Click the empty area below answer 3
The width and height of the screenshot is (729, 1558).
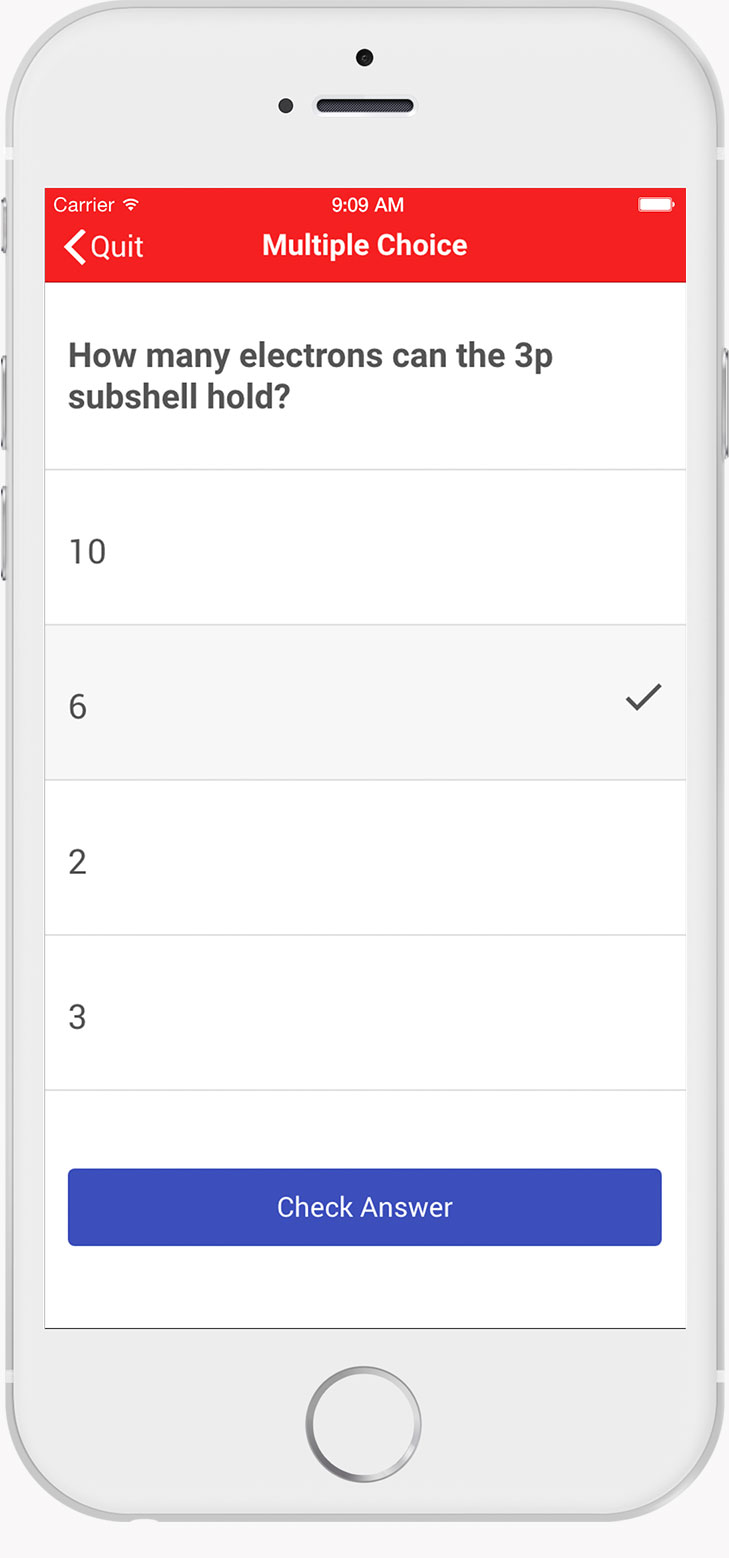click(365, 1128)
